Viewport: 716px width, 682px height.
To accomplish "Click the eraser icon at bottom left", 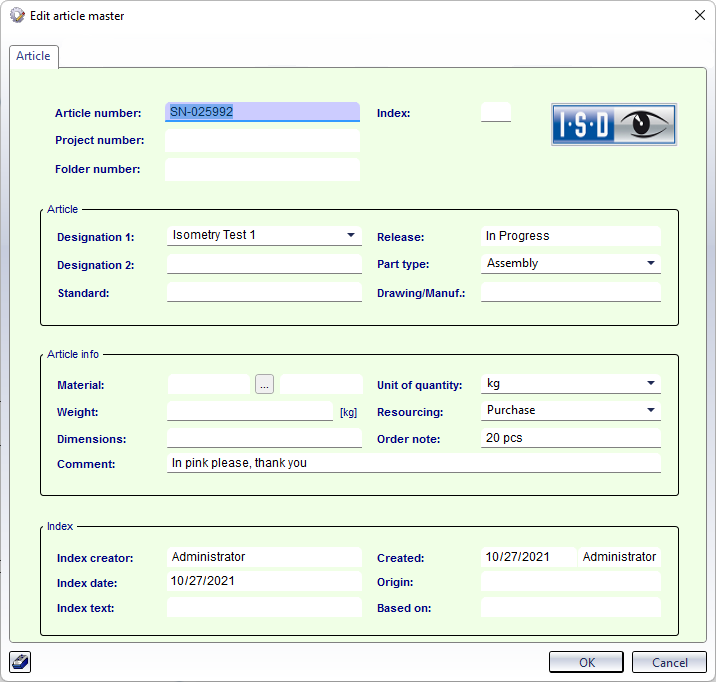I will pyautogui.click(x=20, y=661).
